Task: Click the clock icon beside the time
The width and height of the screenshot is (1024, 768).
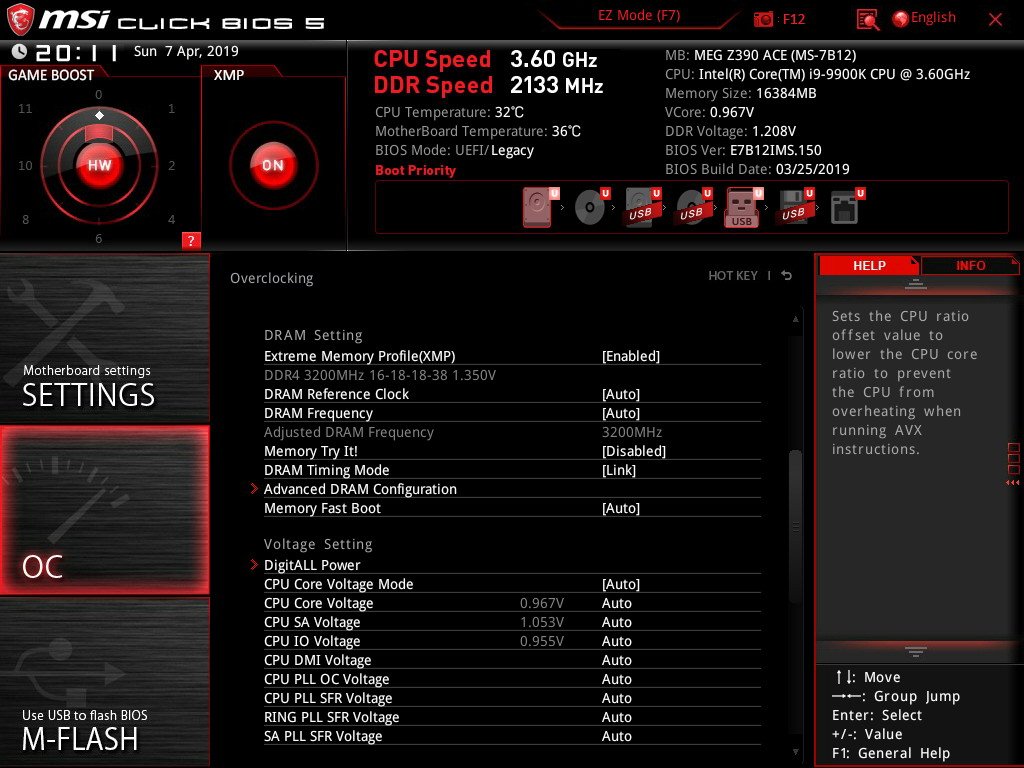Action: (20, 52)
